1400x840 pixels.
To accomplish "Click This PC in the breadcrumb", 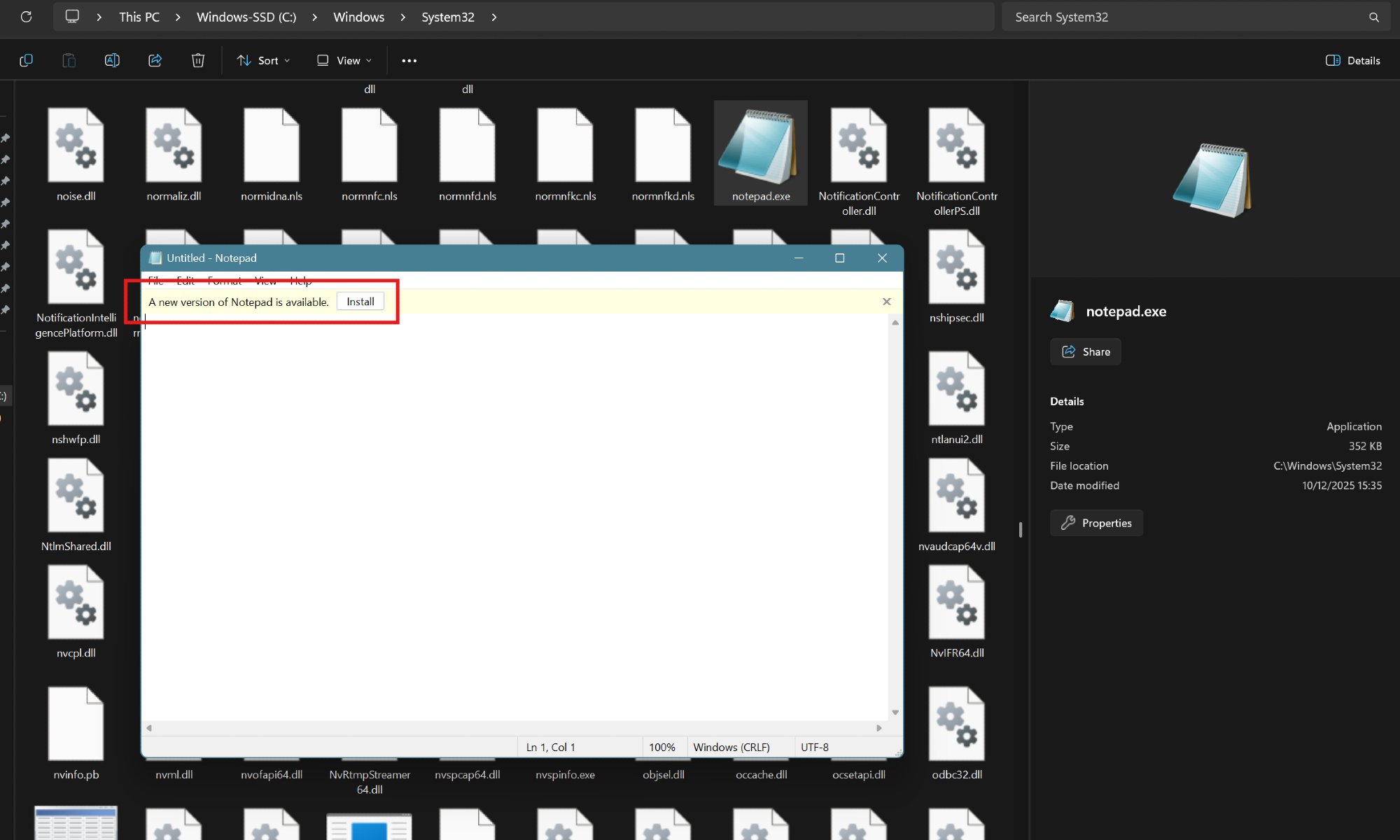I will pos(139,17).
